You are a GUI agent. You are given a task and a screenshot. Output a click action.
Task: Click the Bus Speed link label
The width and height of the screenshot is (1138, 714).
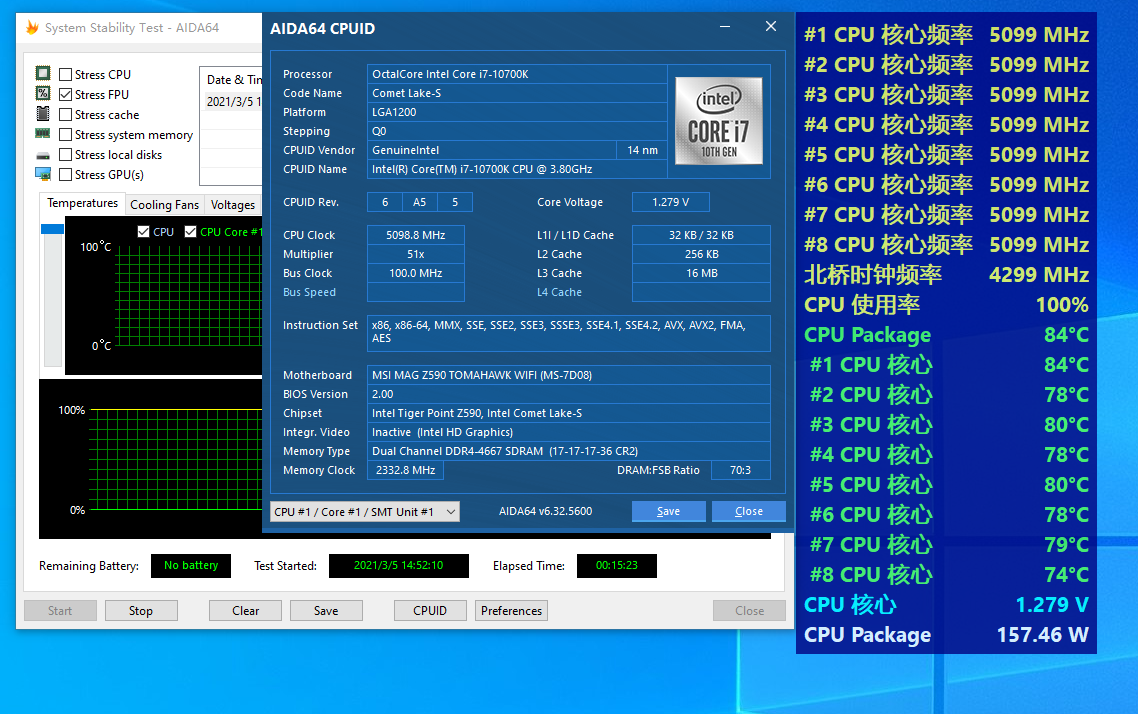(x=309, y=292)
